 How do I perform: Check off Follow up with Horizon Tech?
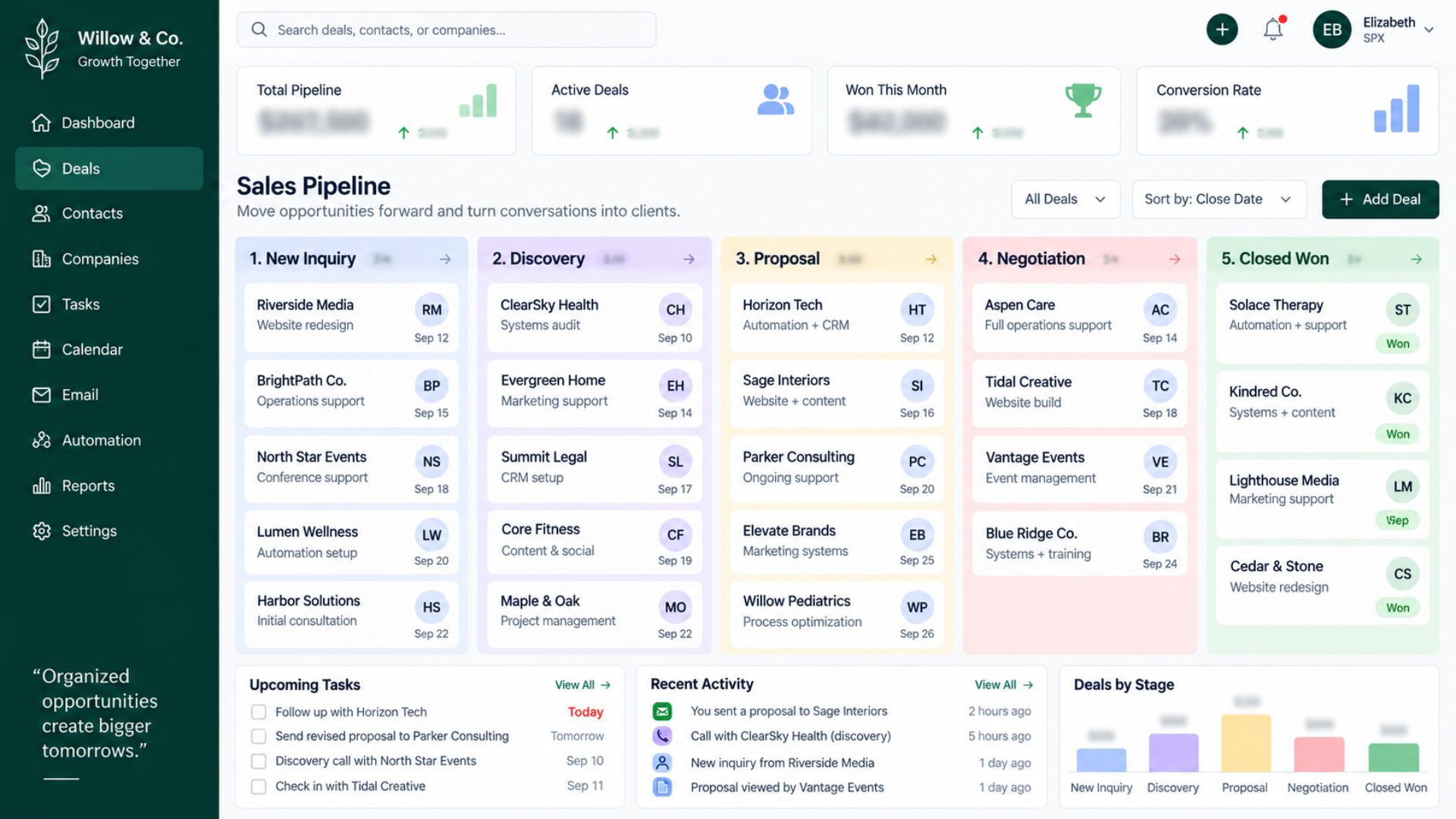[x=259, y=712]
